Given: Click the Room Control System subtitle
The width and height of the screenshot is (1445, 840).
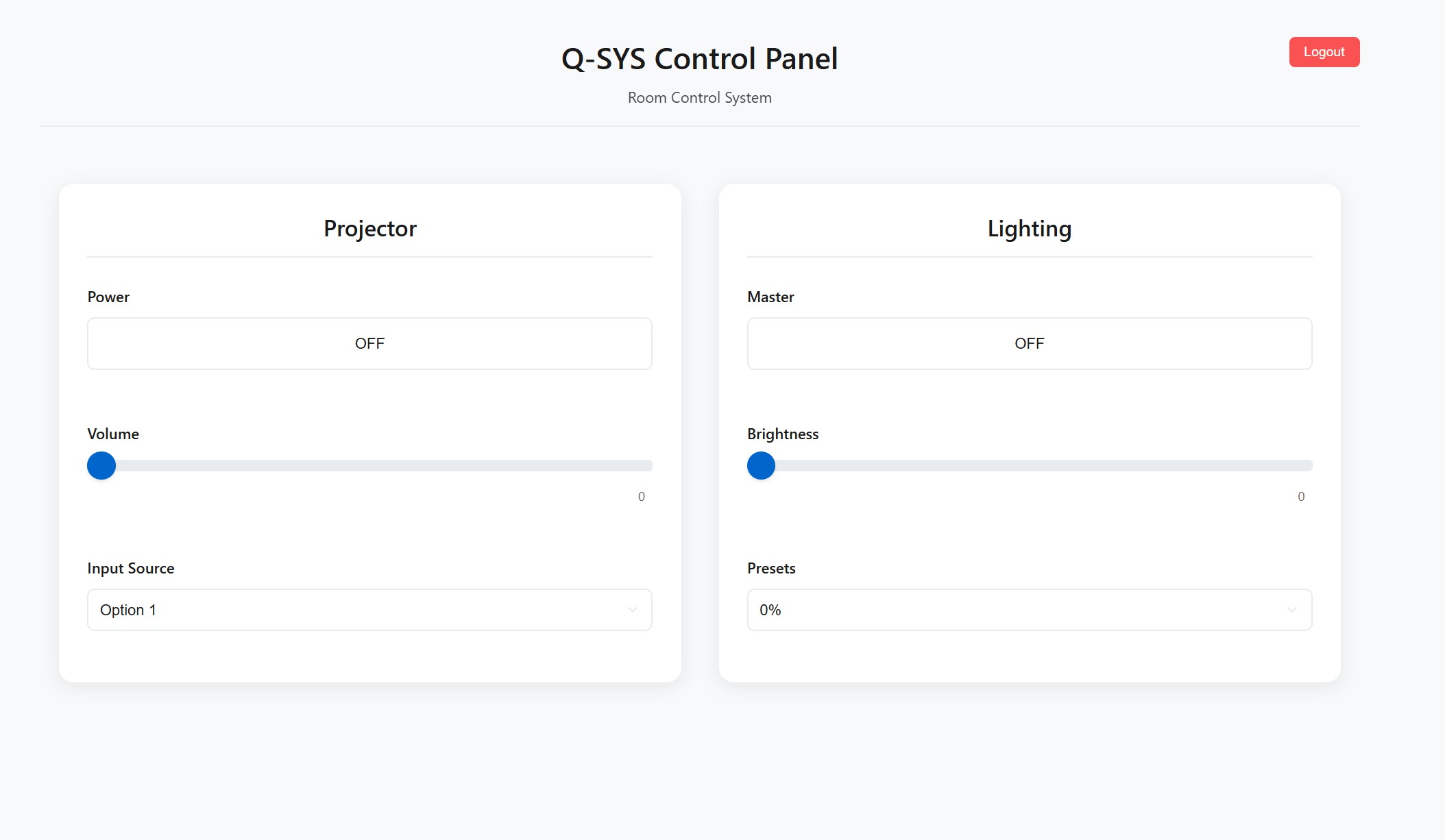Looking at the screenshot, I should (699, 97).
